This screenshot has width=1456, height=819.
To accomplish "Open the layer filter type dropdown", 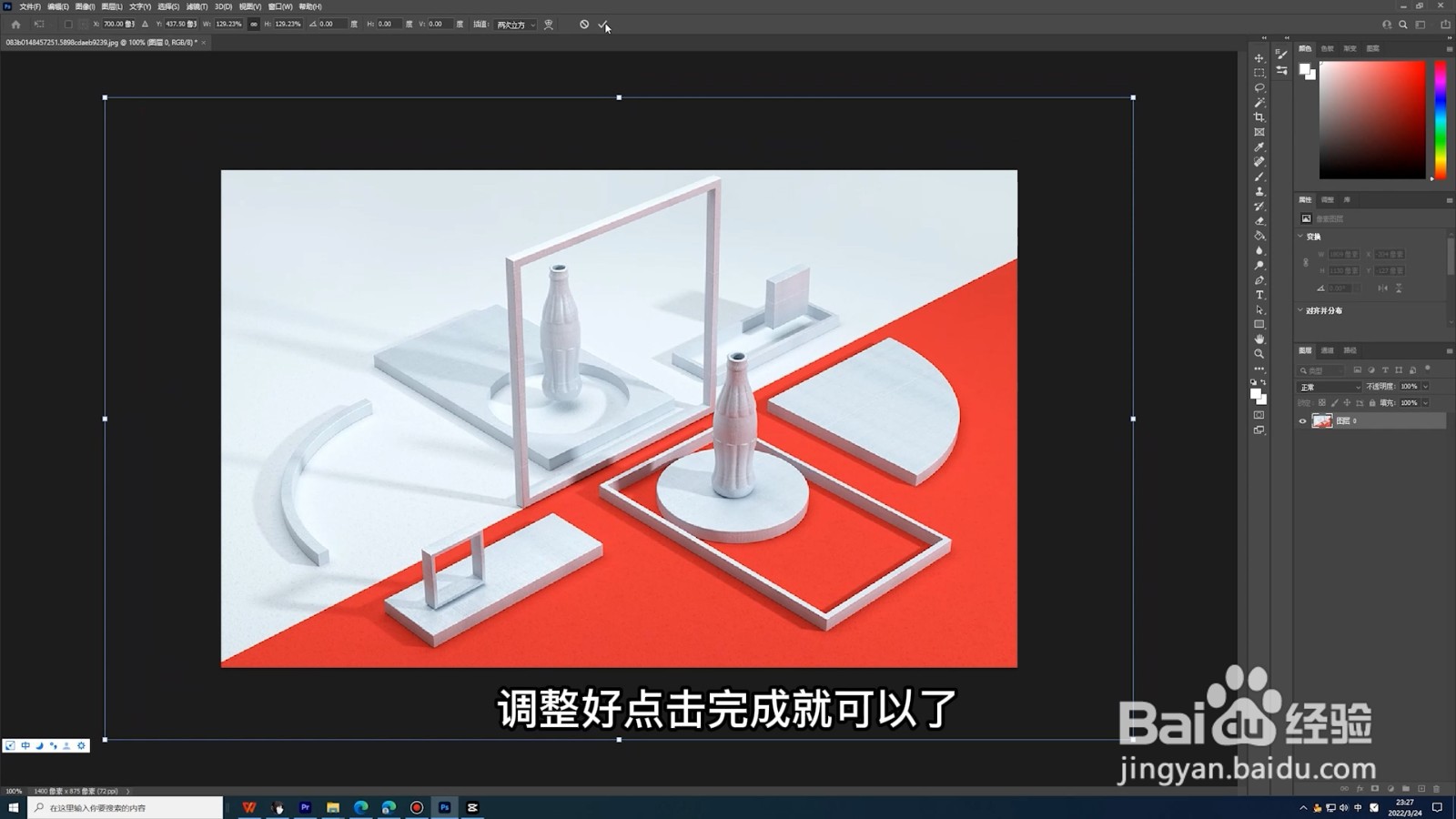I will (1321, 370).
